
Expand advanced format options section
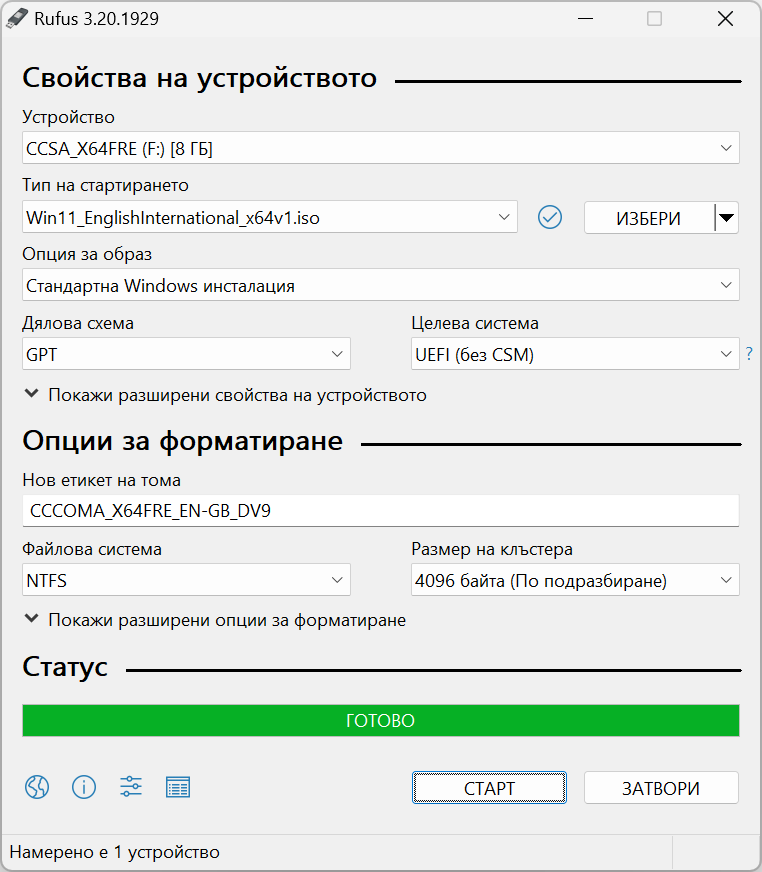click(x=215, y=620)
